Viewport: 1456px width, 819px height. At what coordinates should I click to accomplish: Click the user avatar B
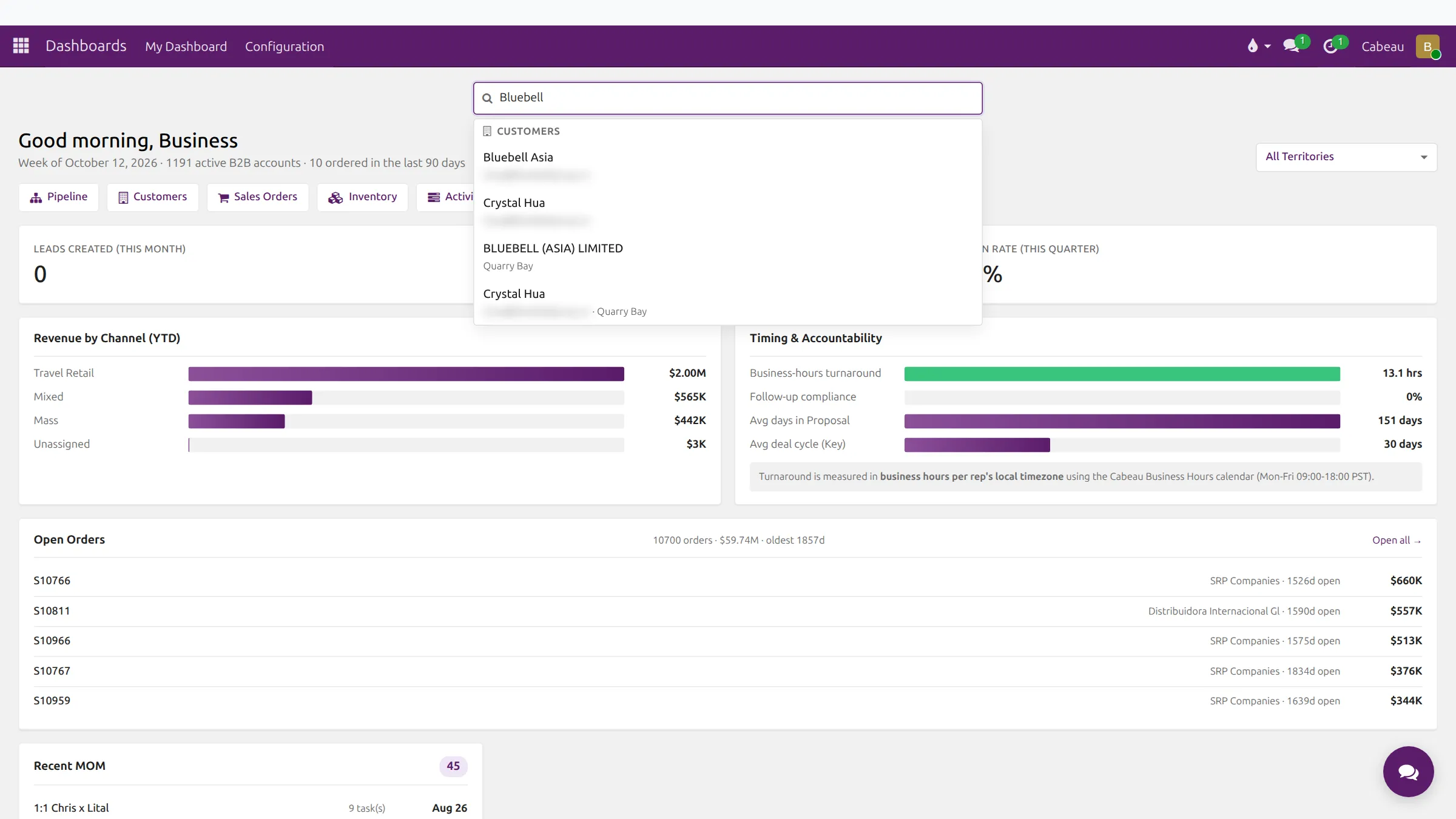[x=1427, y=47]
